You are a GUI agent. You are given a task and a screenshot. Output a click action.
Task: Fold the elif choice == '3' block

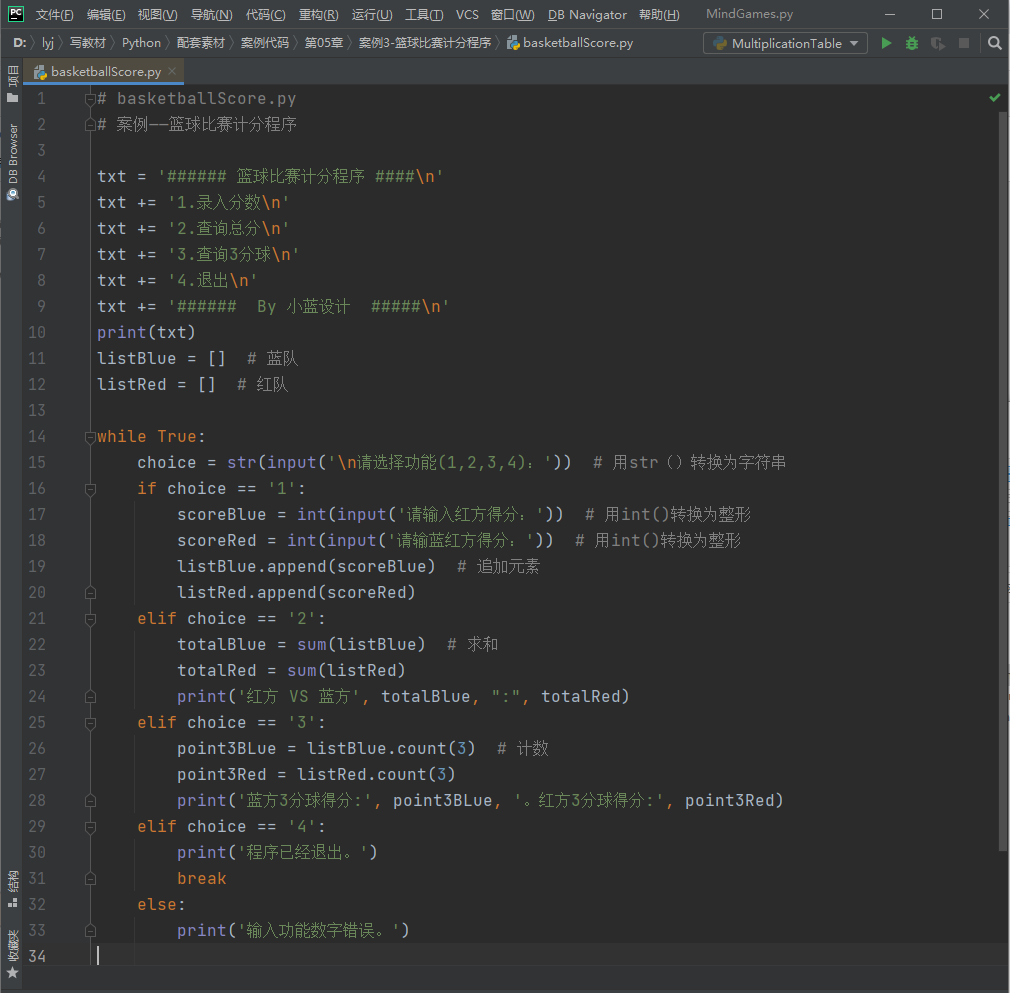[90, 723]
